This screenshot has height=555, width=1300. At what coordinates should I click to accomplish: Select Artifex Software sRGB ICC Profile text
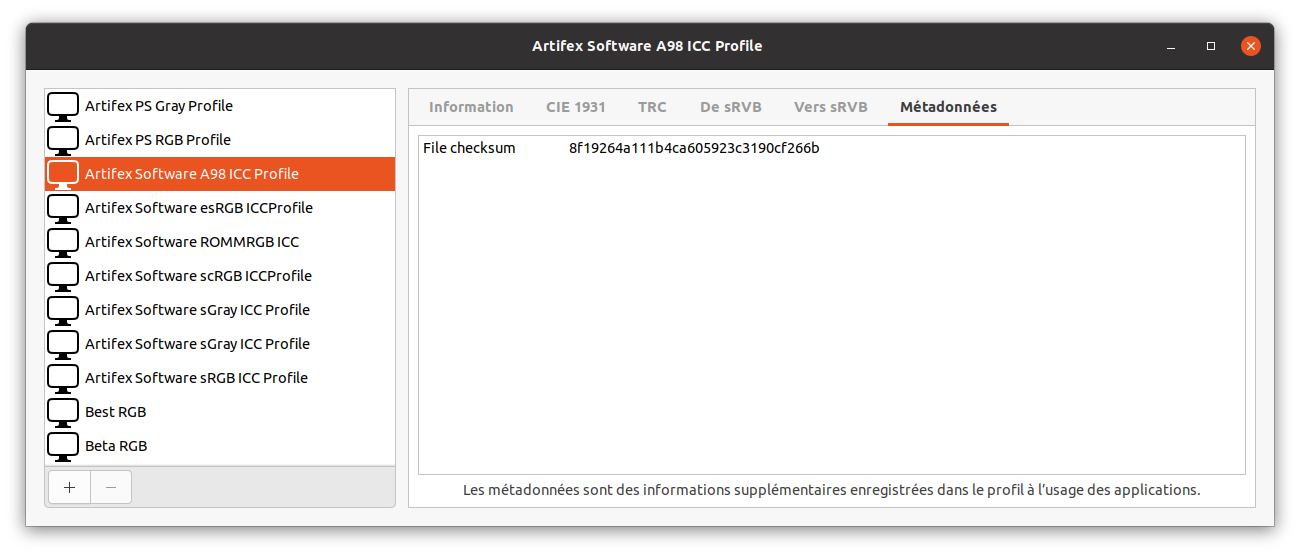196,378
